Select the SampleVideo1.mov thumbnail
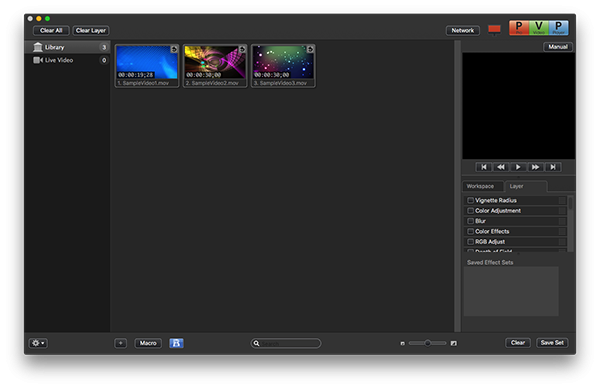 click(x=147, y=66)
